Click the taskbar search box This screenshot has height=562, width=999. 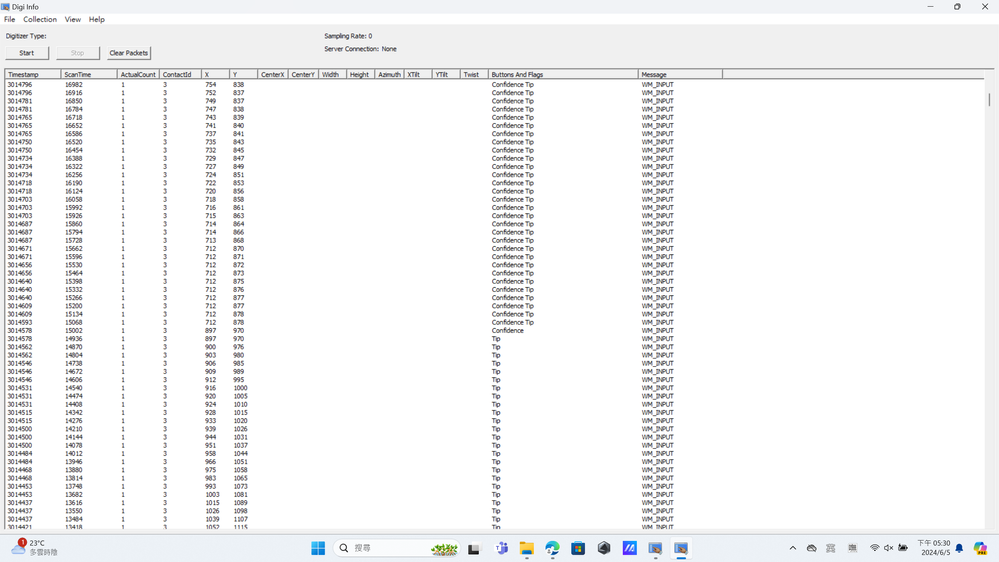click(396, 548)
